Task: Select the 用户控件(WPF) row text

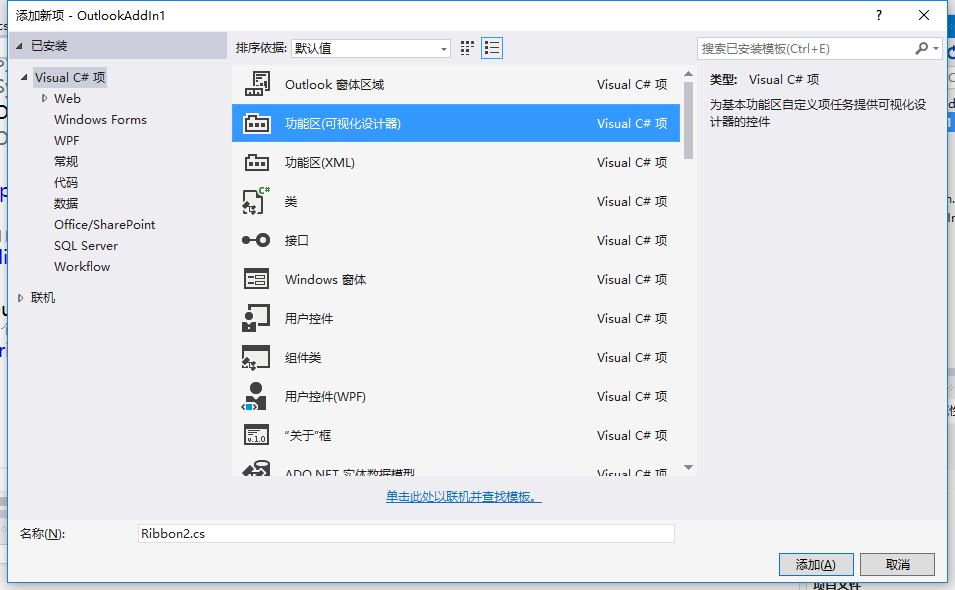Action: click(325, 396)
